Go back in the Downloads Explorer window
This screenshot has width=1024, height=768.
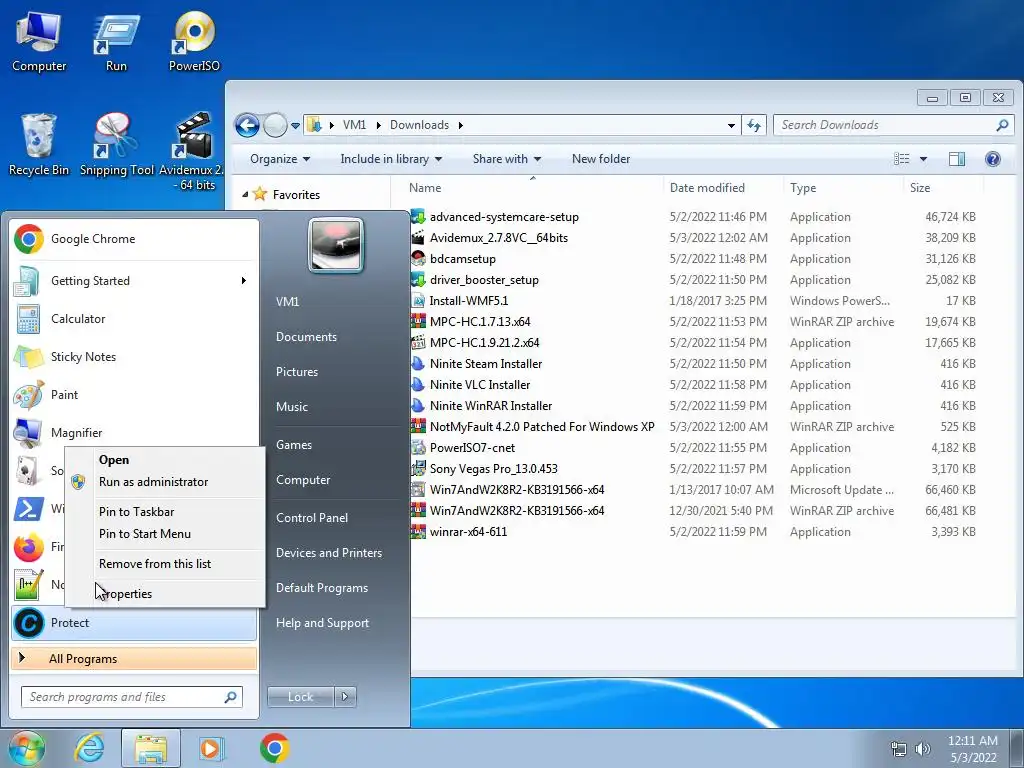[247, 125]
